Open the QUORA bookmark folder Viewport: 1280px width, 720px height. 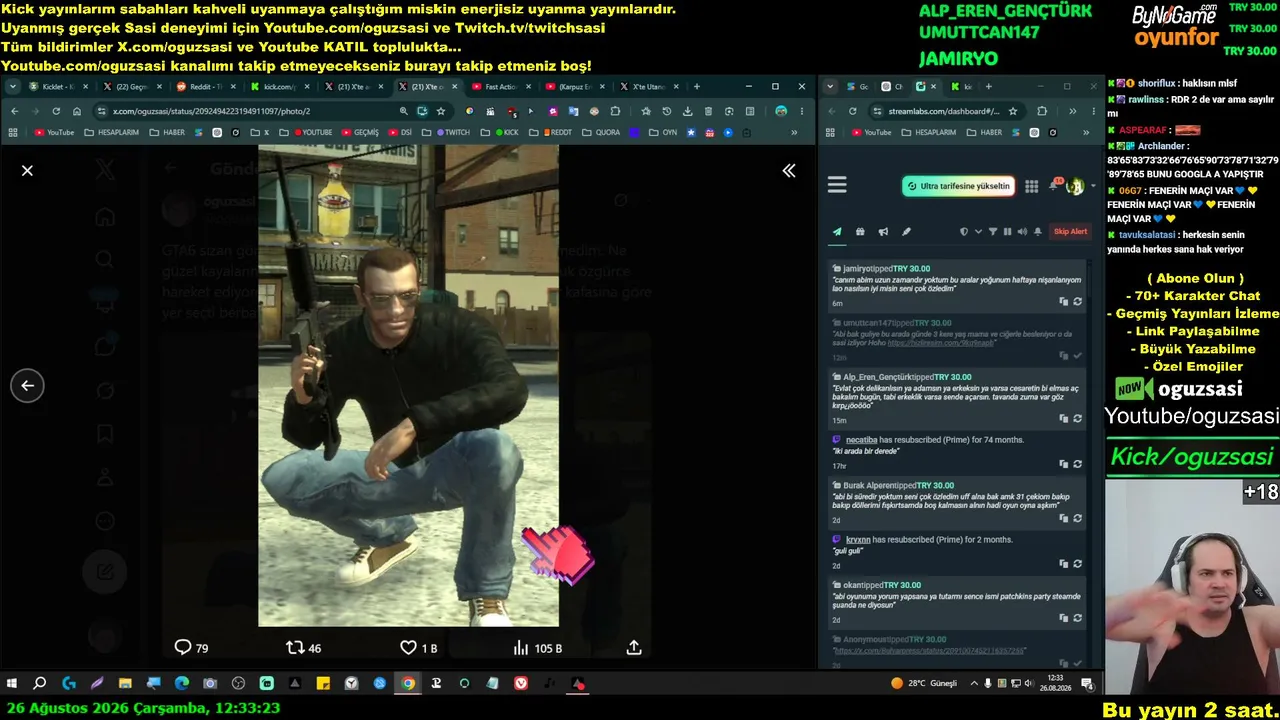pyautogui.click(x=600, y=132)
